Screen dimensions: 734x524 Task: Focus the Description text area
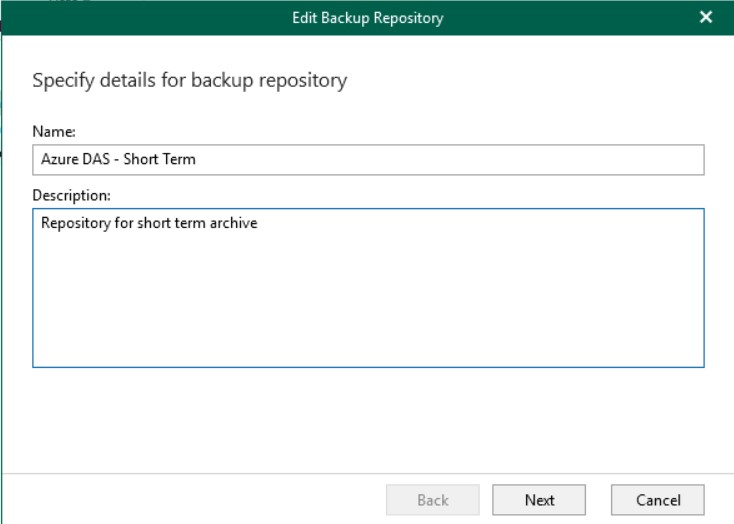pyautogui.click(x=368, y=288)
